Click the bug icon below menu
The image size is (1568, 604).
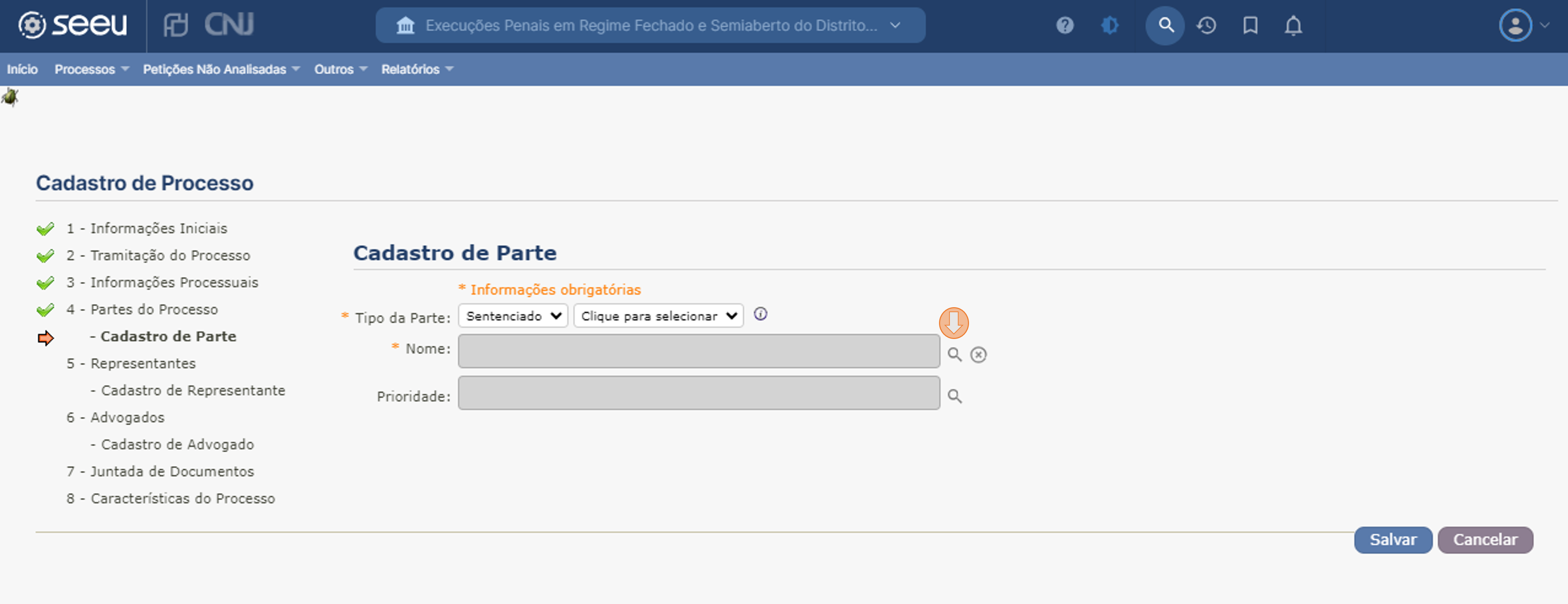(x=10, y=97)
